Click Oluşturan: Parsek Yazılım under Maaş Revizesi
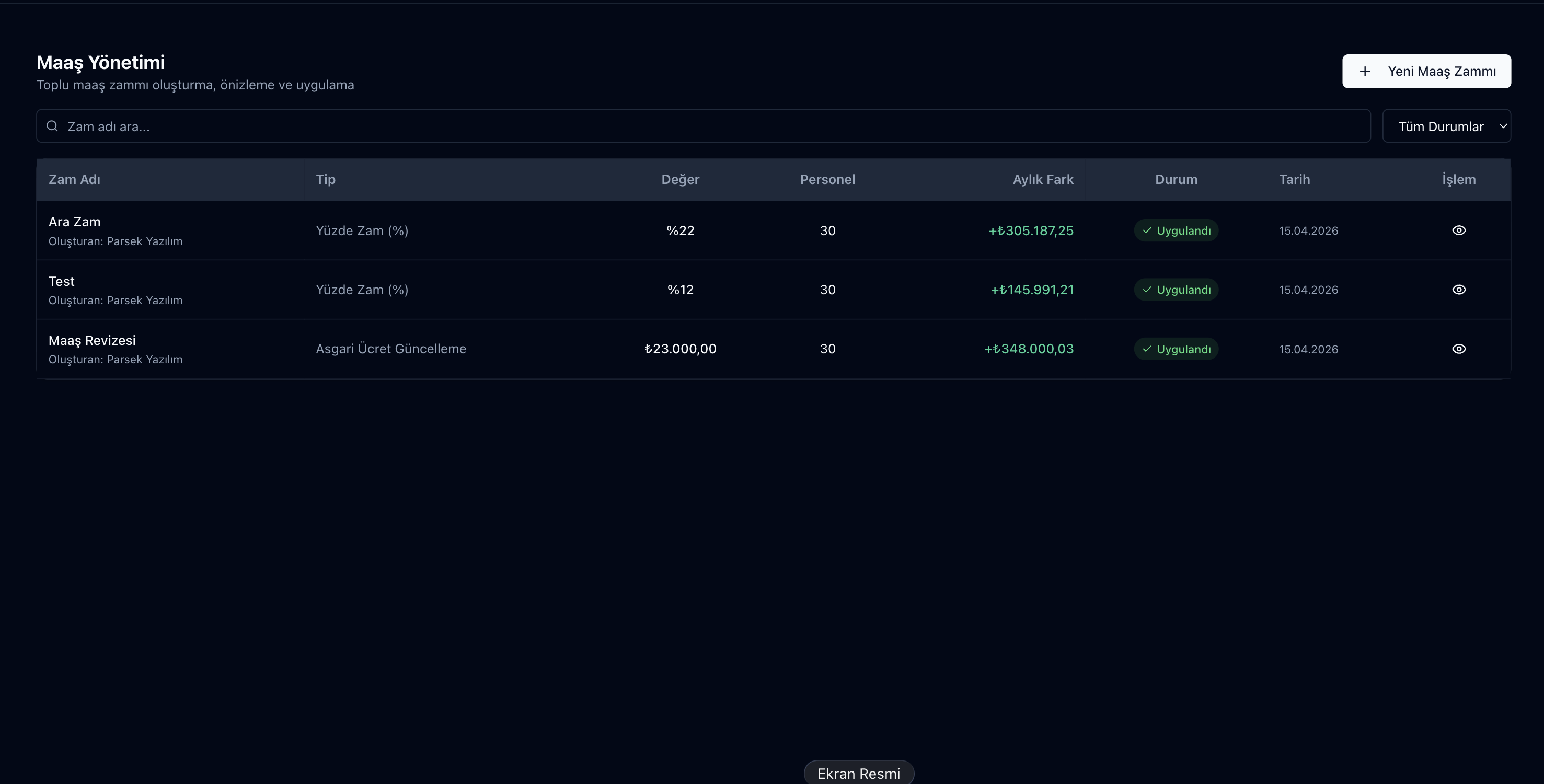The height and width of the screenshot is (784, 1544). [x=115, y=359]
